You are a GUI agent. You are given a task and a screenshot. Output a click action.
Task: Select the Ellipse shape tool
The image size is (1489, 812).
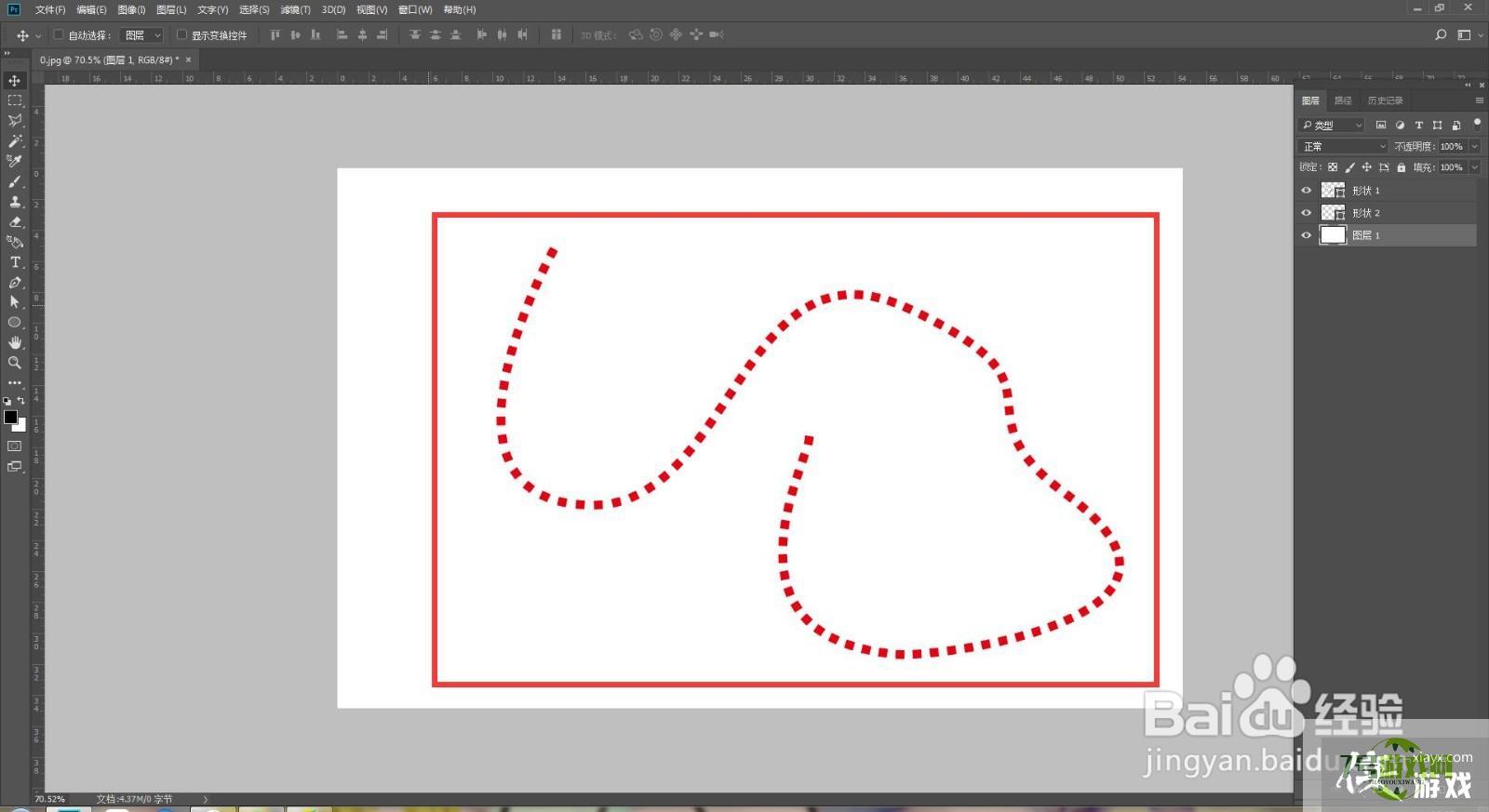[x=15, y=323]
